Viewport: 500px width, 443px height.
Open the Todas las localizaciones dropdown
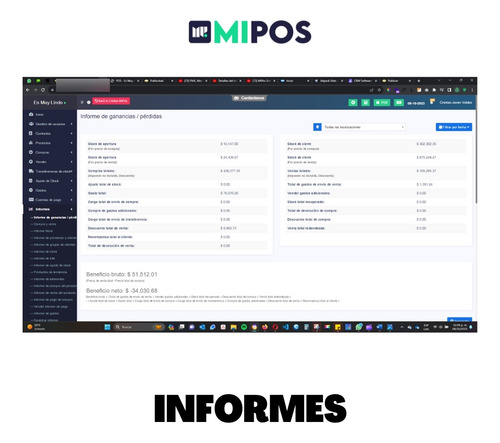(364, 127)
